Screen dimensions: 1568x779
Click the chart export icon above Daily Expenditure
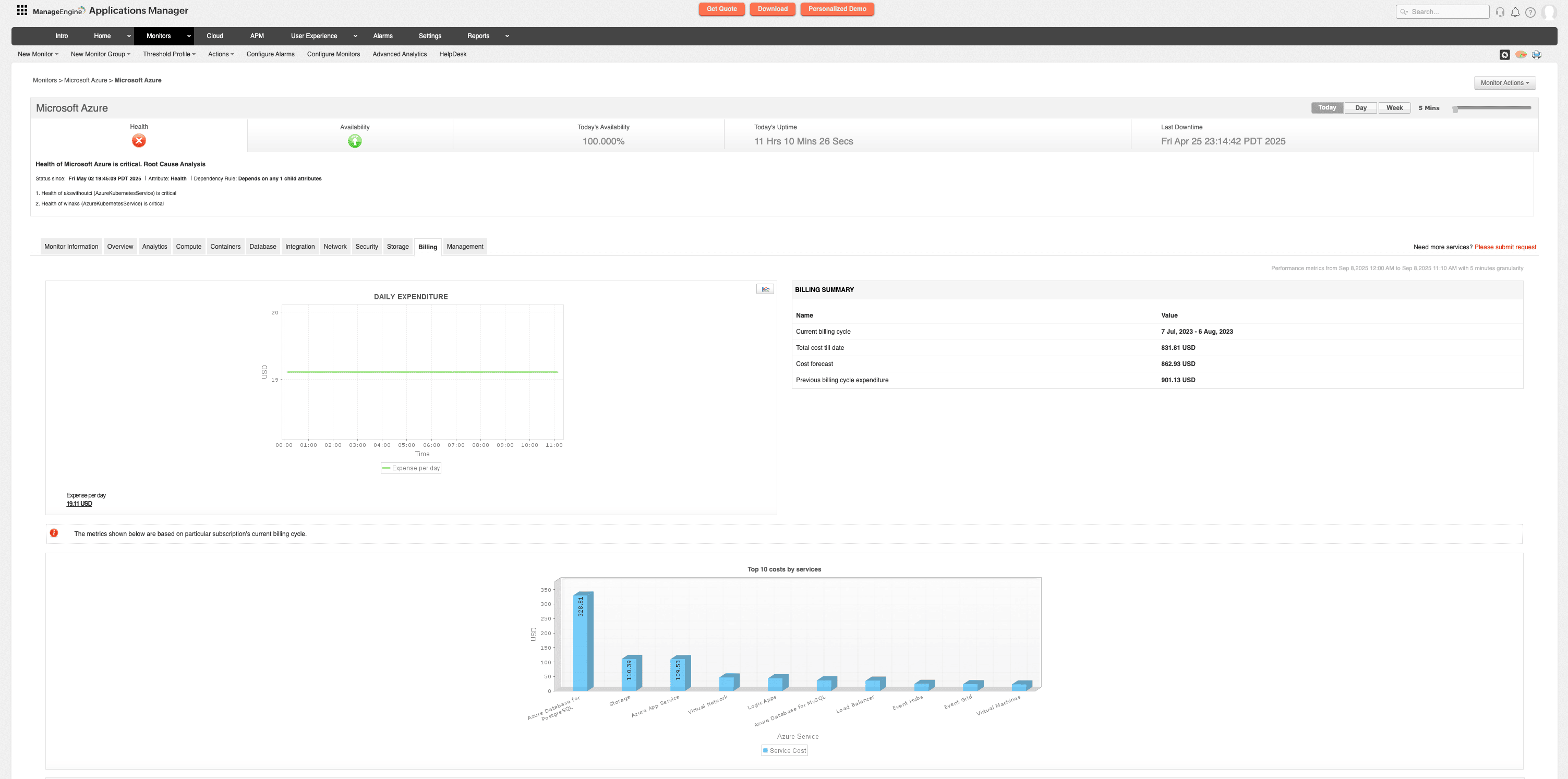coord(766,288)
